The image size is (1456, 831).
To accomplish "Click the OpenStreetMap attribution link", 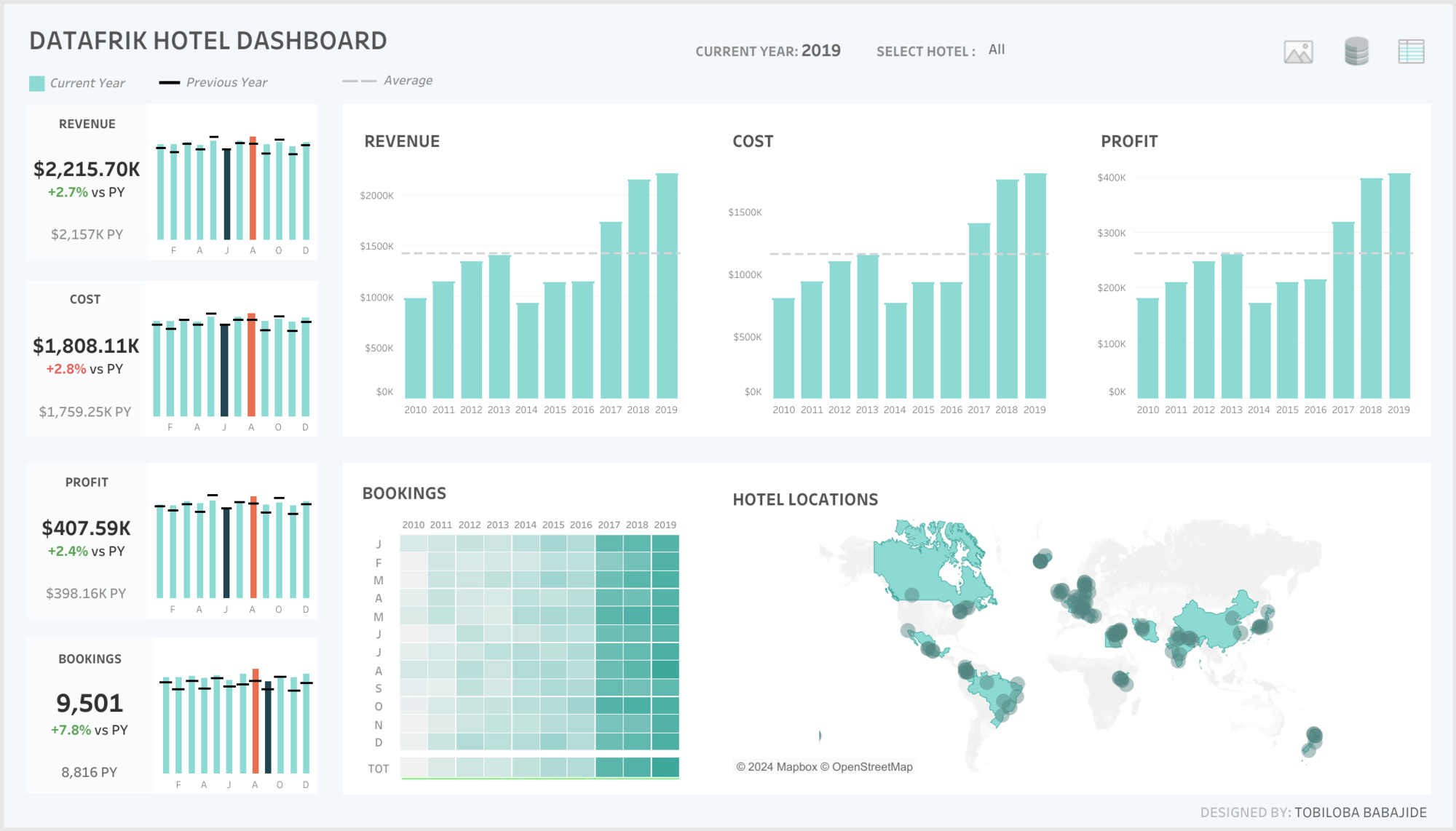I will point(871,767).
